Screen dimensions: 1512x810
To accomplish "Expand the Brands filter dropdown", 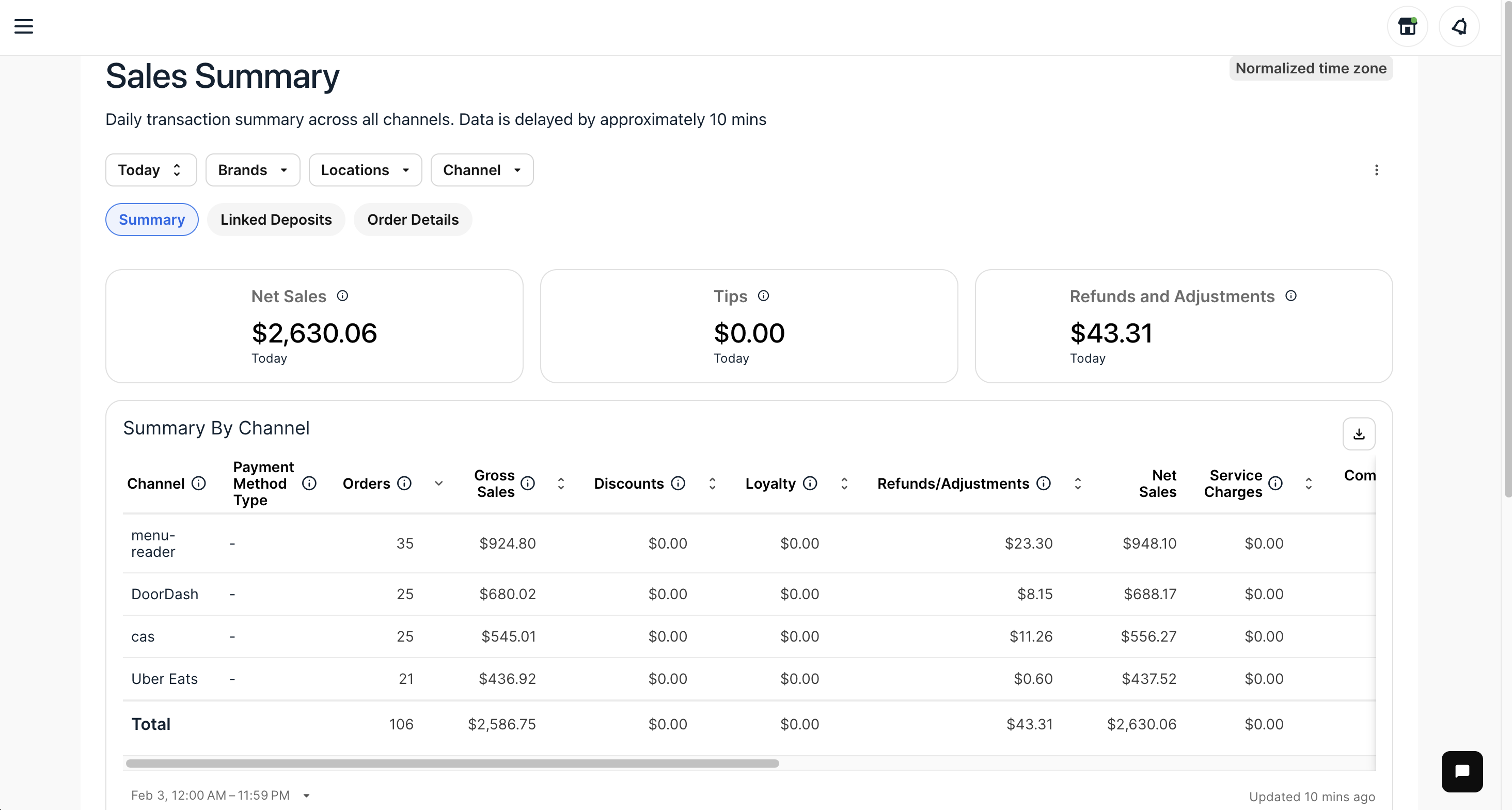I will click(x=253, y=170).
